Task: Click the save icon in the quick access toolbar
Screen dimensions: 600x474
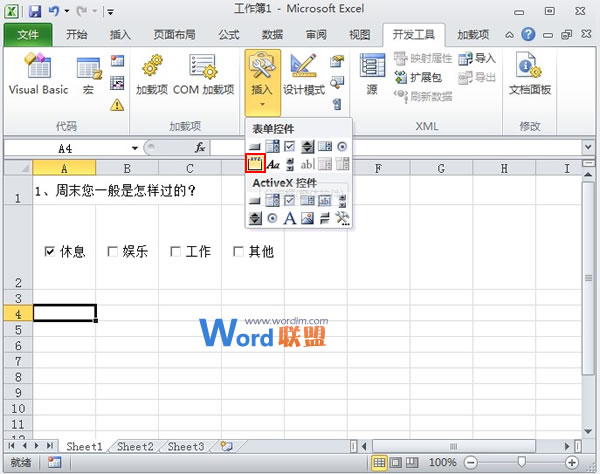Action: click(x=35, y=11)
